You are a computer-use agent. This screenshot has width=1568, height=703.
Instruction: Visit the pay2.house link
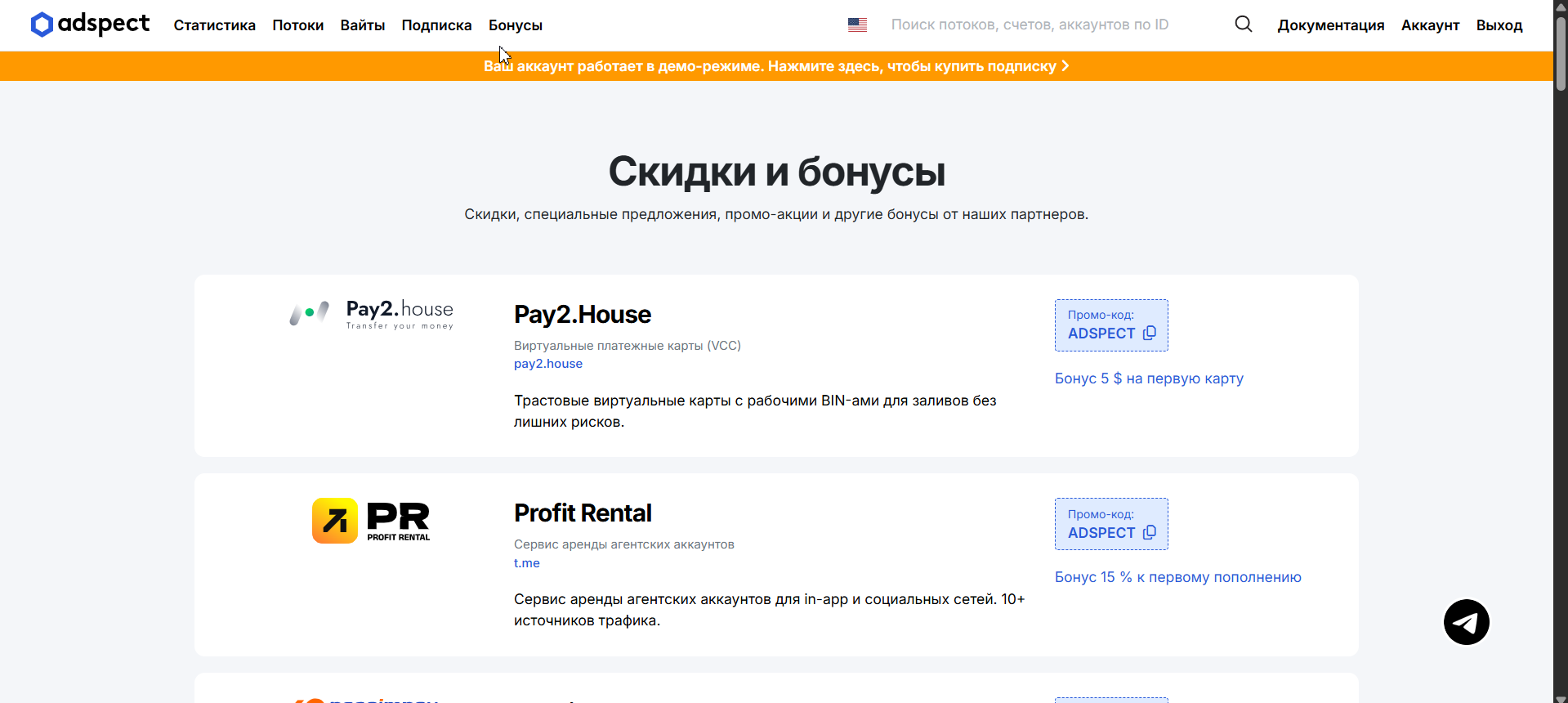(x=547, y=364)
